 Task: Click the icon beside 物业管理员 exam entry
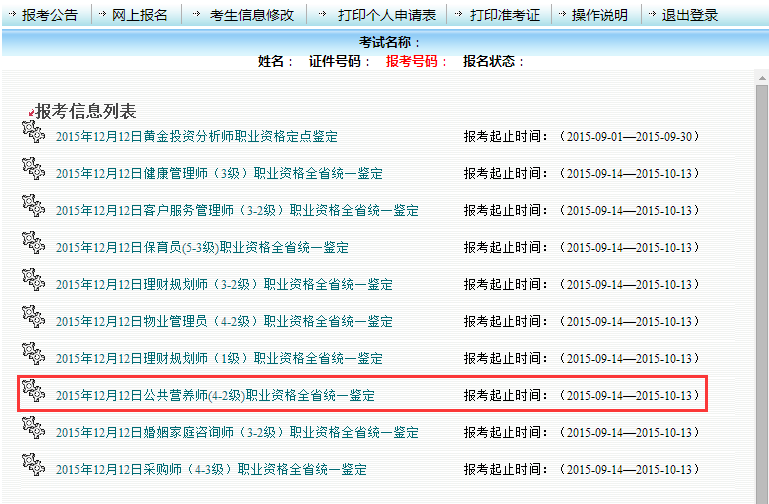point(33,319)
